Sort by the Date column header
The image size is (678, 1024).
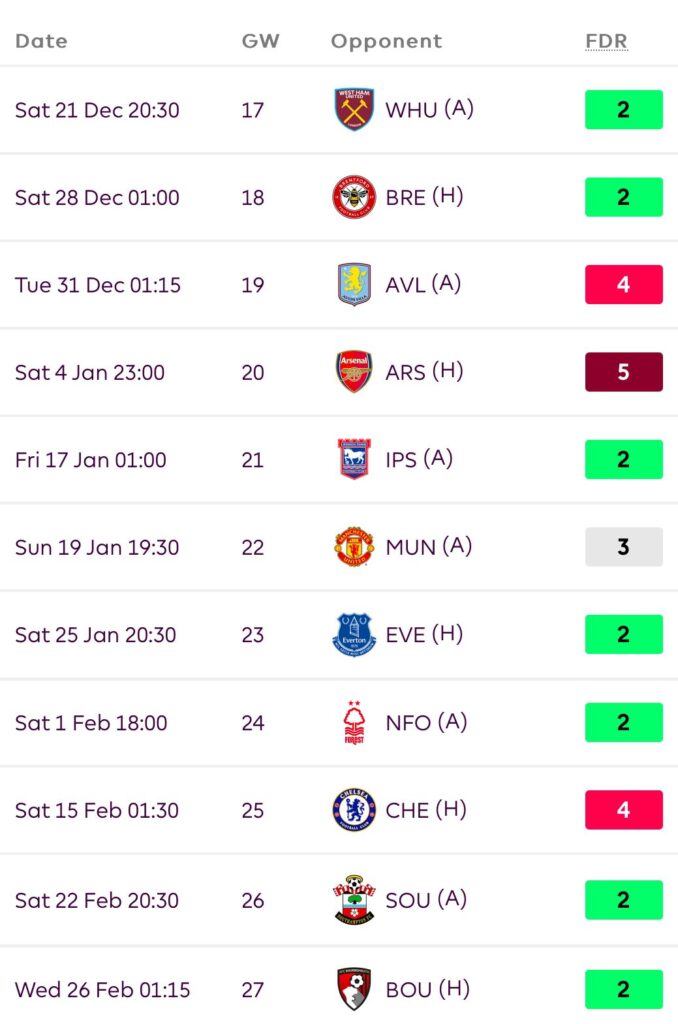[x=41, y=41]
